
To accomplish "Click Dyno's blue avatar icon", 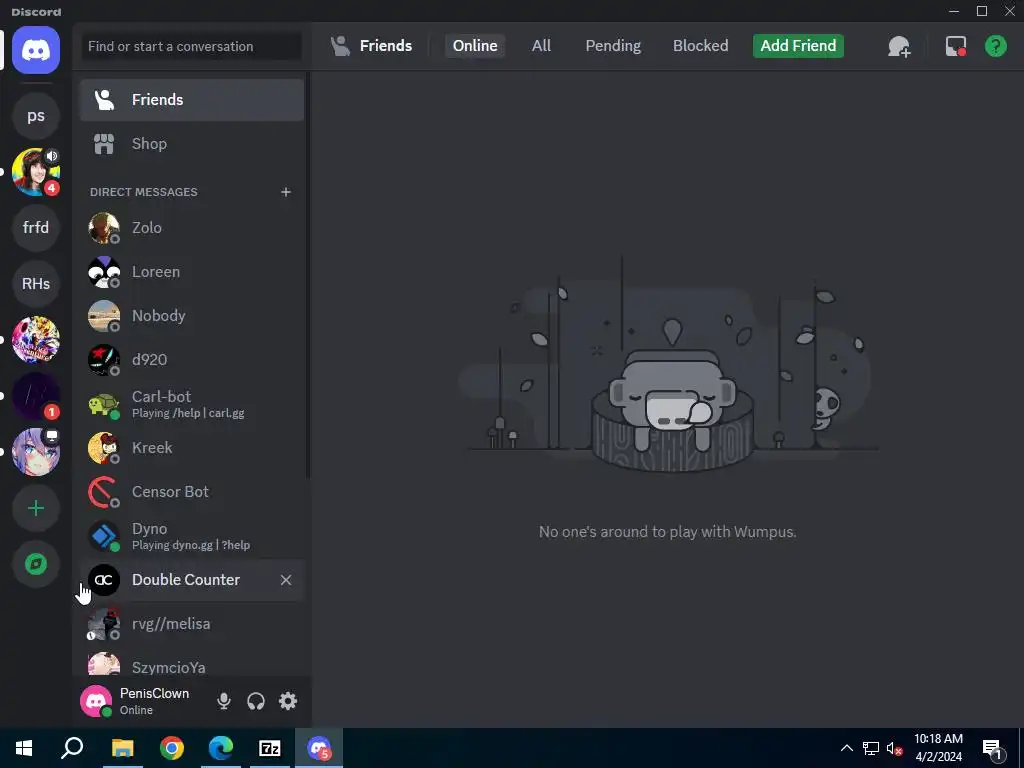I will coord(104,536).
